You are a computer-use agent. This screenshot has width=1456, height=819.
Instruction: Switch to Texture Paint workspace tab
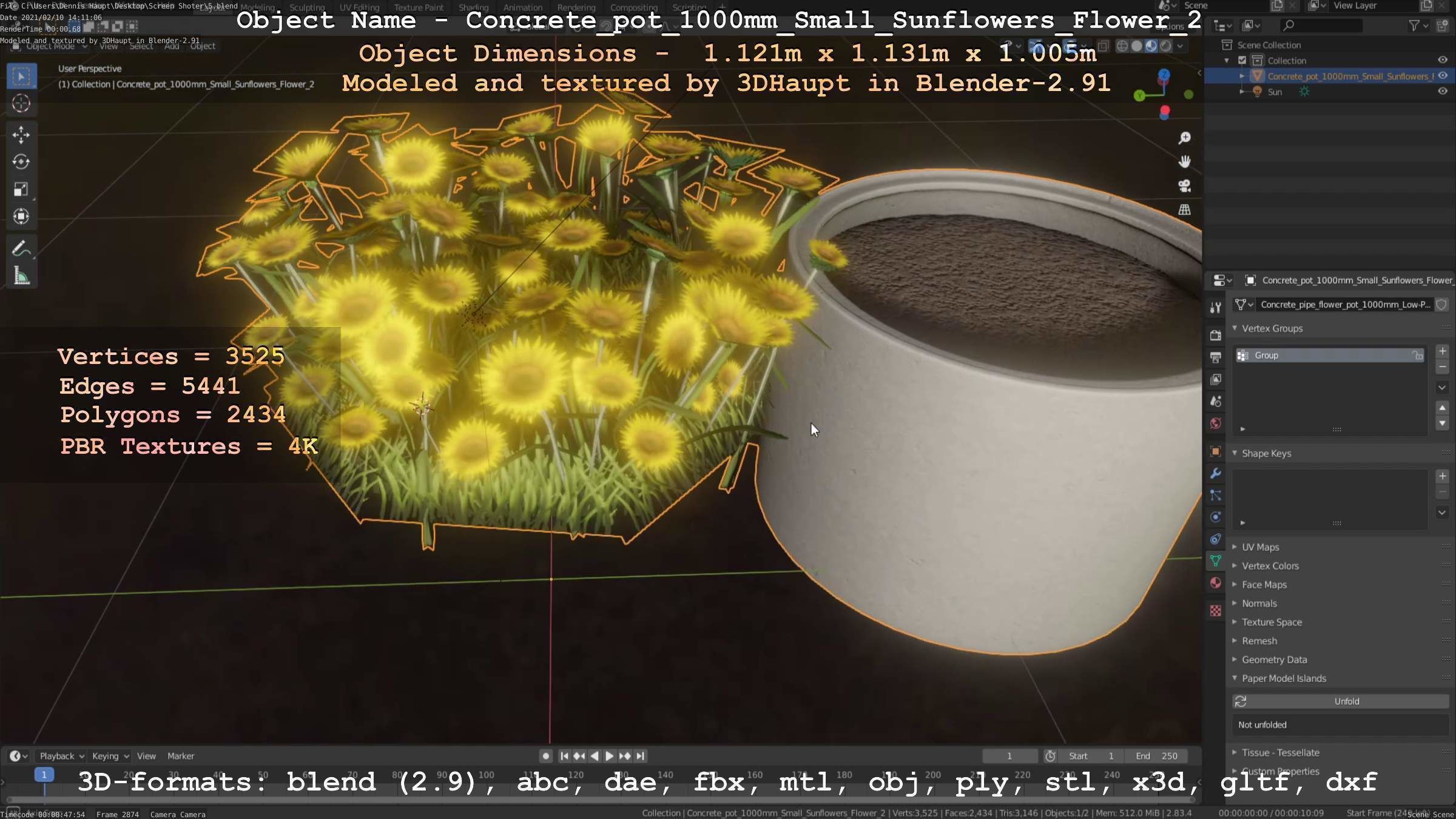[419, 7]
